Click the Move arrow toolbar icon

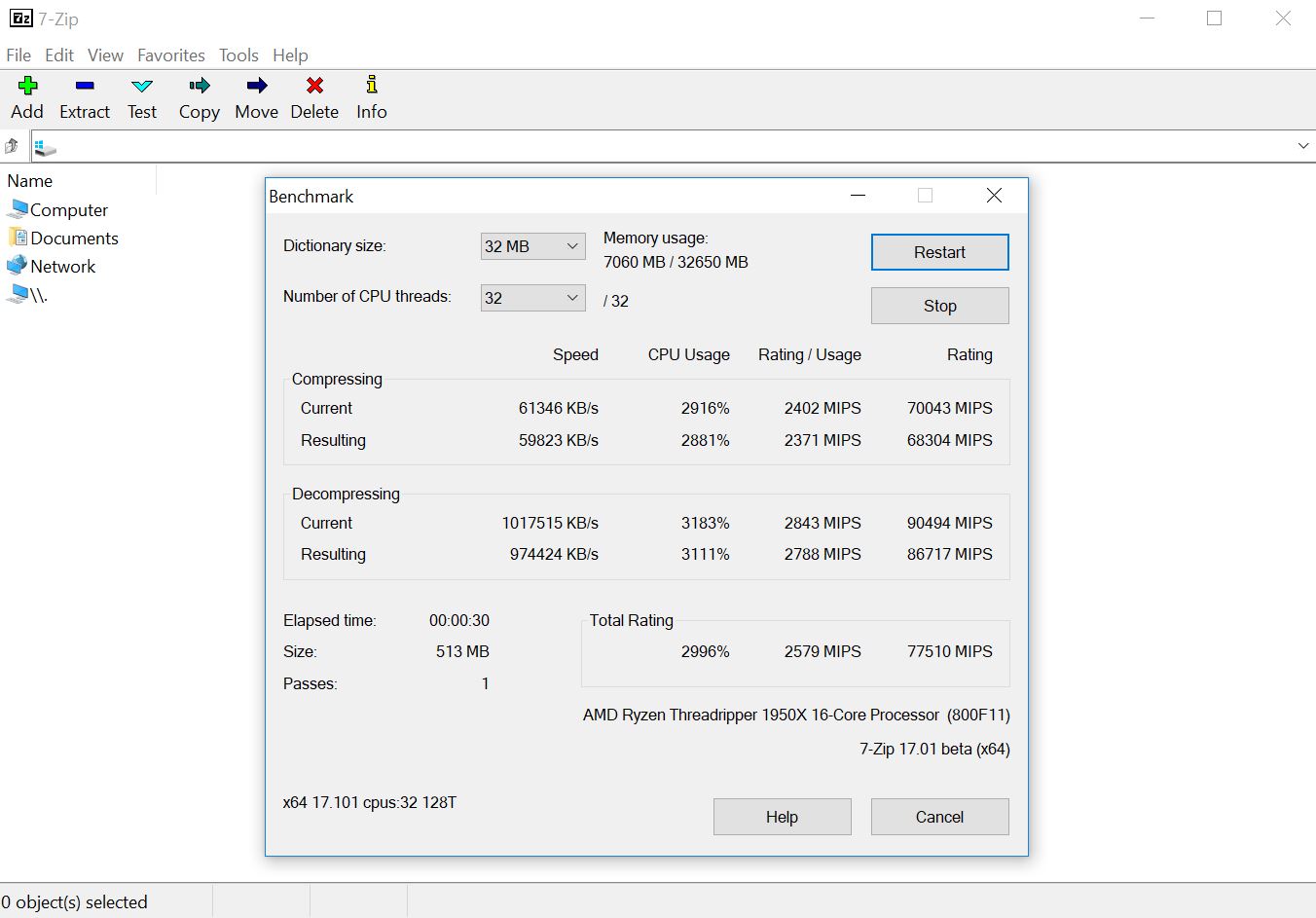[x=256, y=87]
